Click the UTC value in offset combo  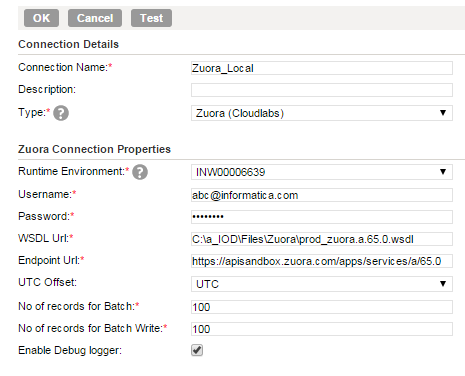[x=207, y=284]
